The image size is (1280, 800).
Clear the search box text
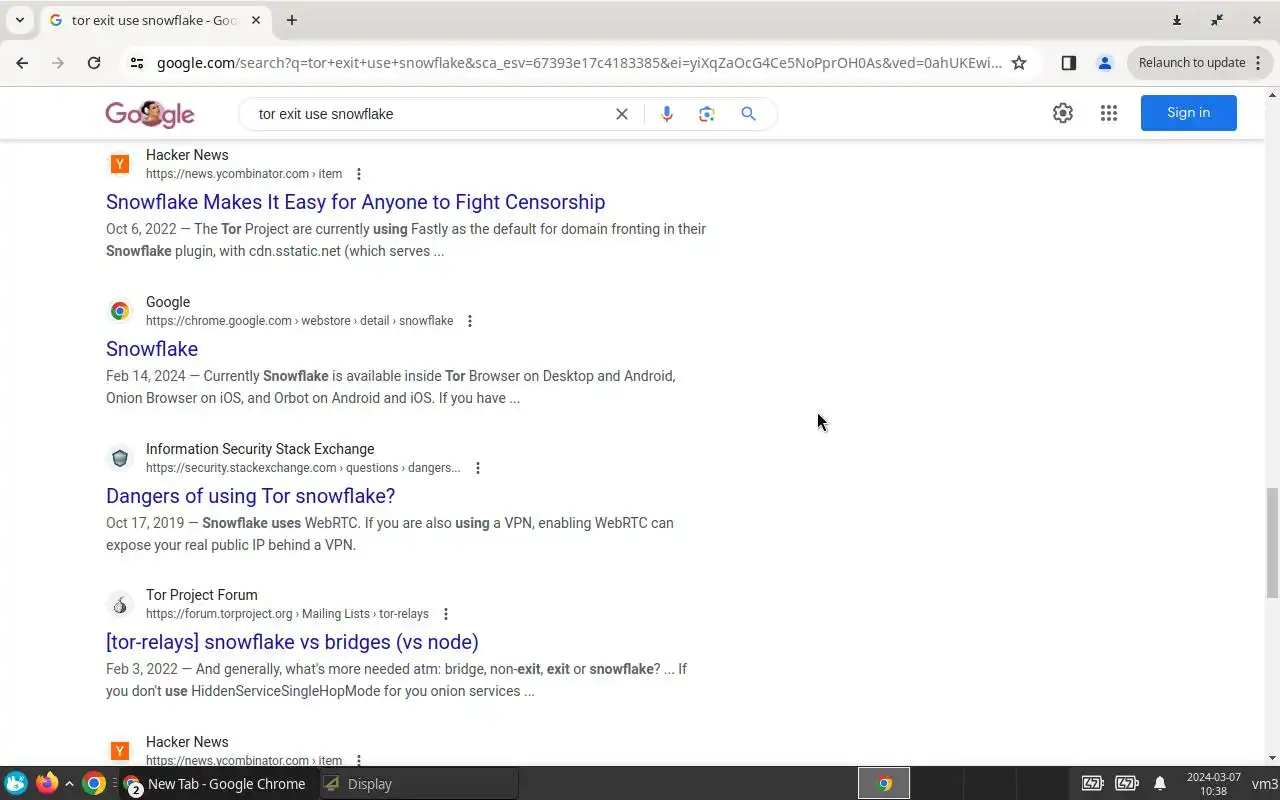622,114
